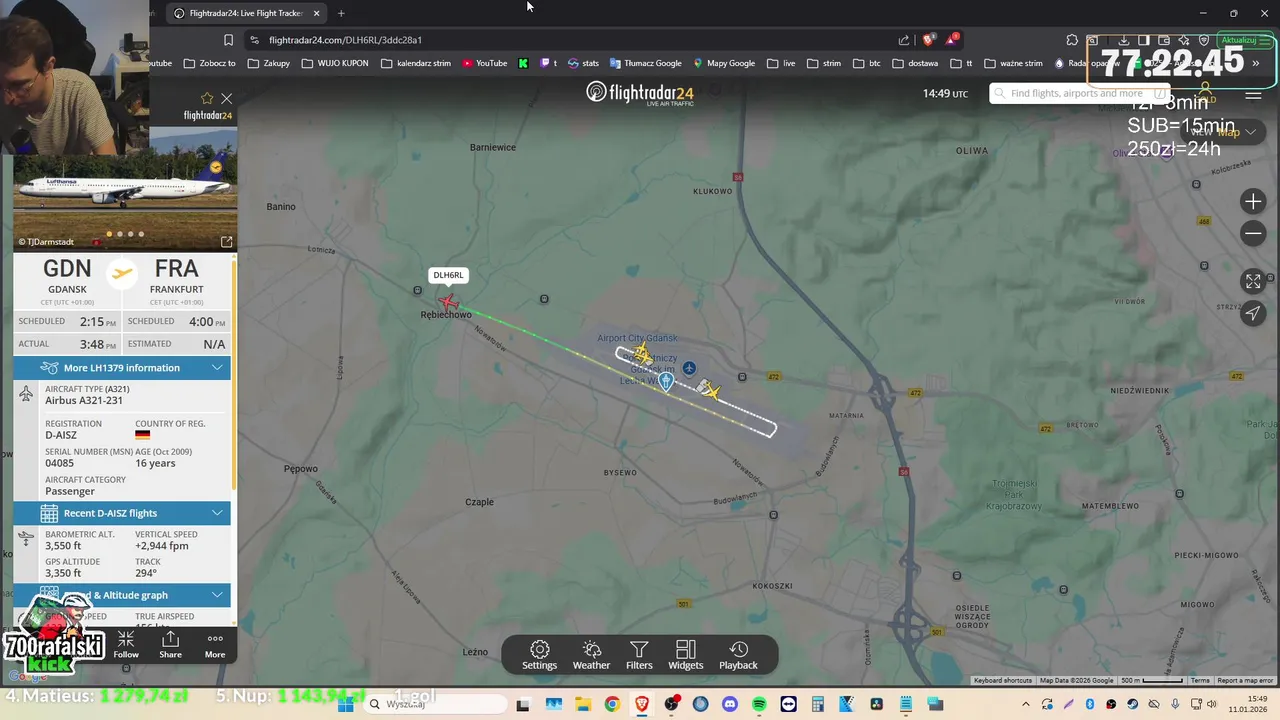Open Tłumacz Google bookmark
The height and width of the screenshot is (720, 1280).
645,63
